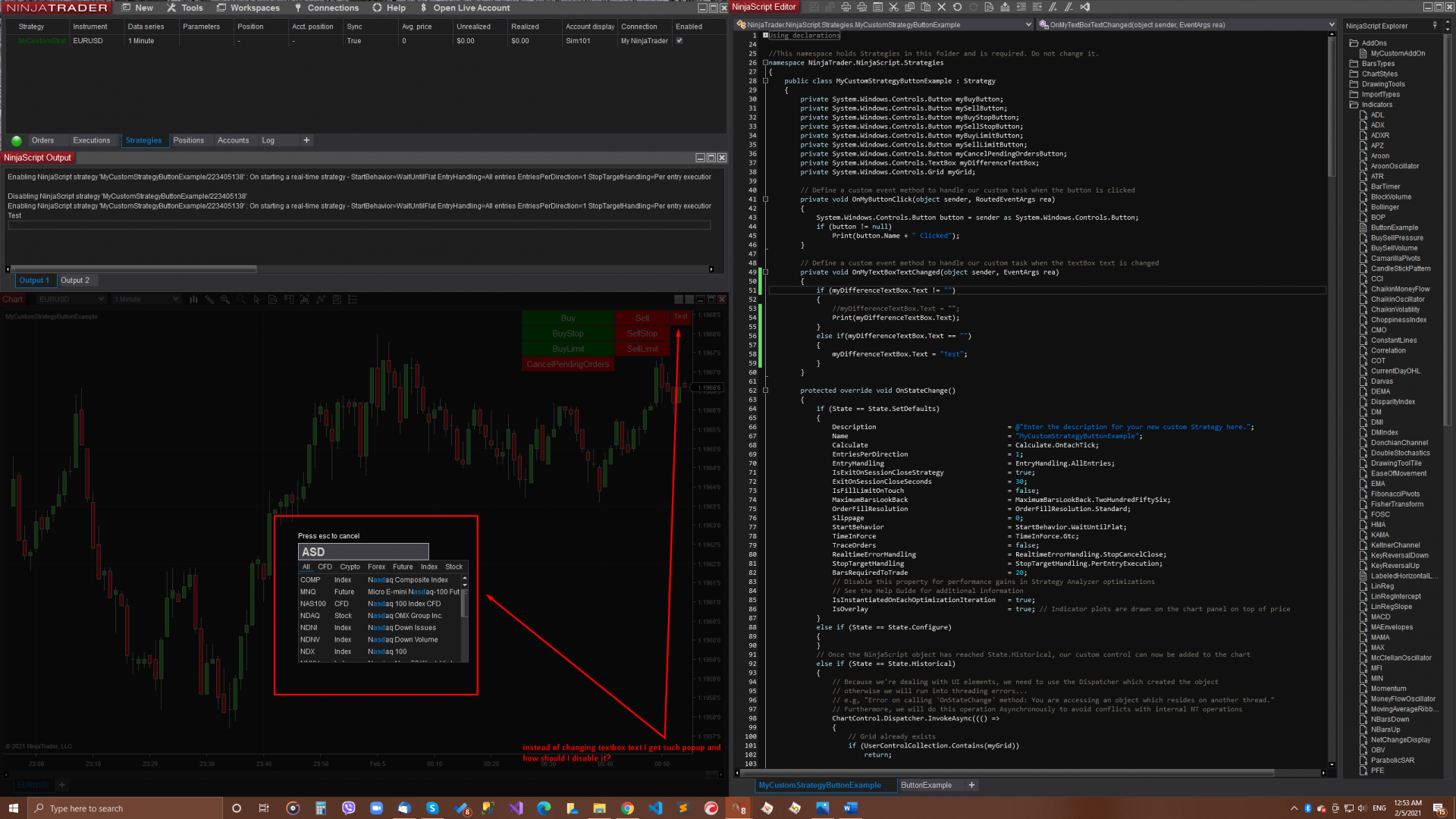Click the NinjaScript Output horizontal scrollbar
This screenshot has height=819, width=1456.
point(133,269)
